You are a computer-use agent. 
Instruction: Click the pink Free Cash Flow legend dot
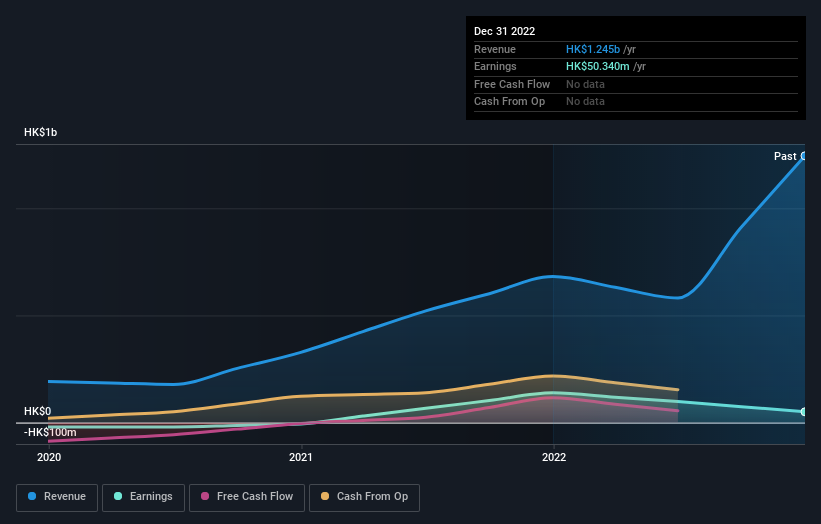tap(205, 496)
